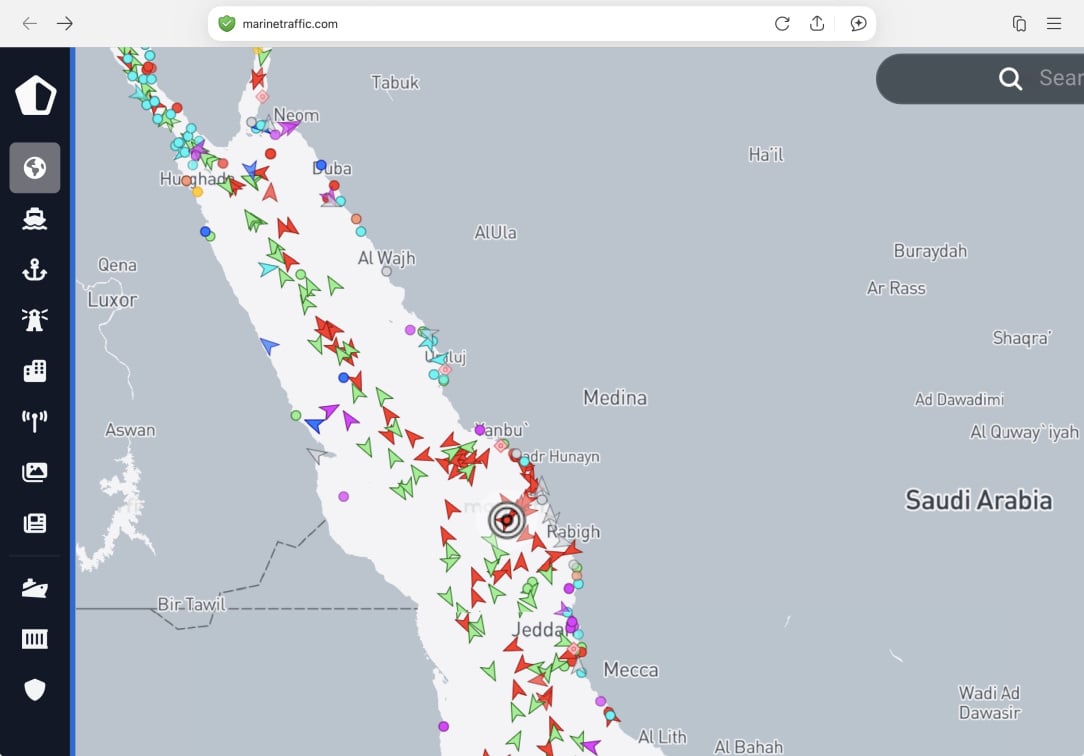Open the Live Map globe icon

[35, 168]
